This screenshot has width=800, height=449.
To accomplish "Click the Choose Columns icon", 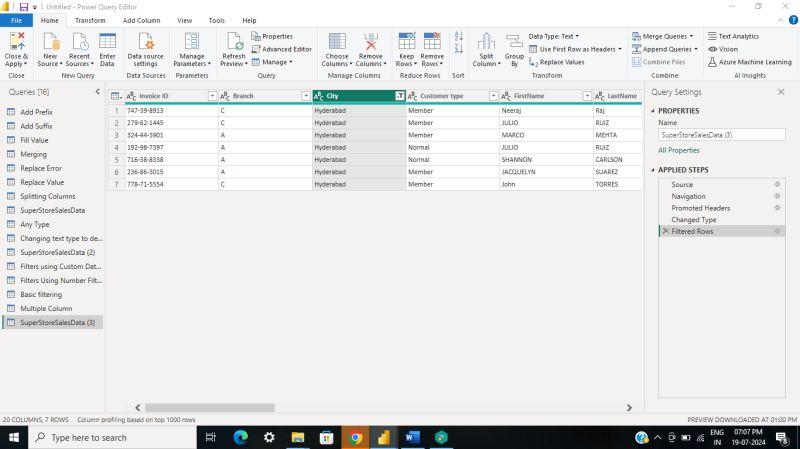I will [338, 42].
